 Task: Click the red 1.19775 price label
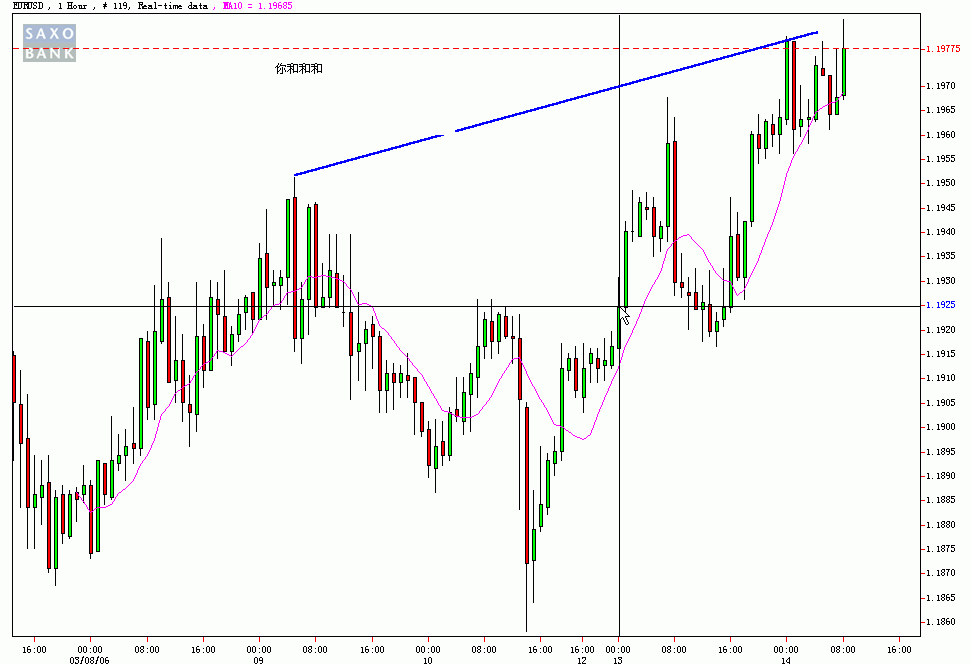944,49
